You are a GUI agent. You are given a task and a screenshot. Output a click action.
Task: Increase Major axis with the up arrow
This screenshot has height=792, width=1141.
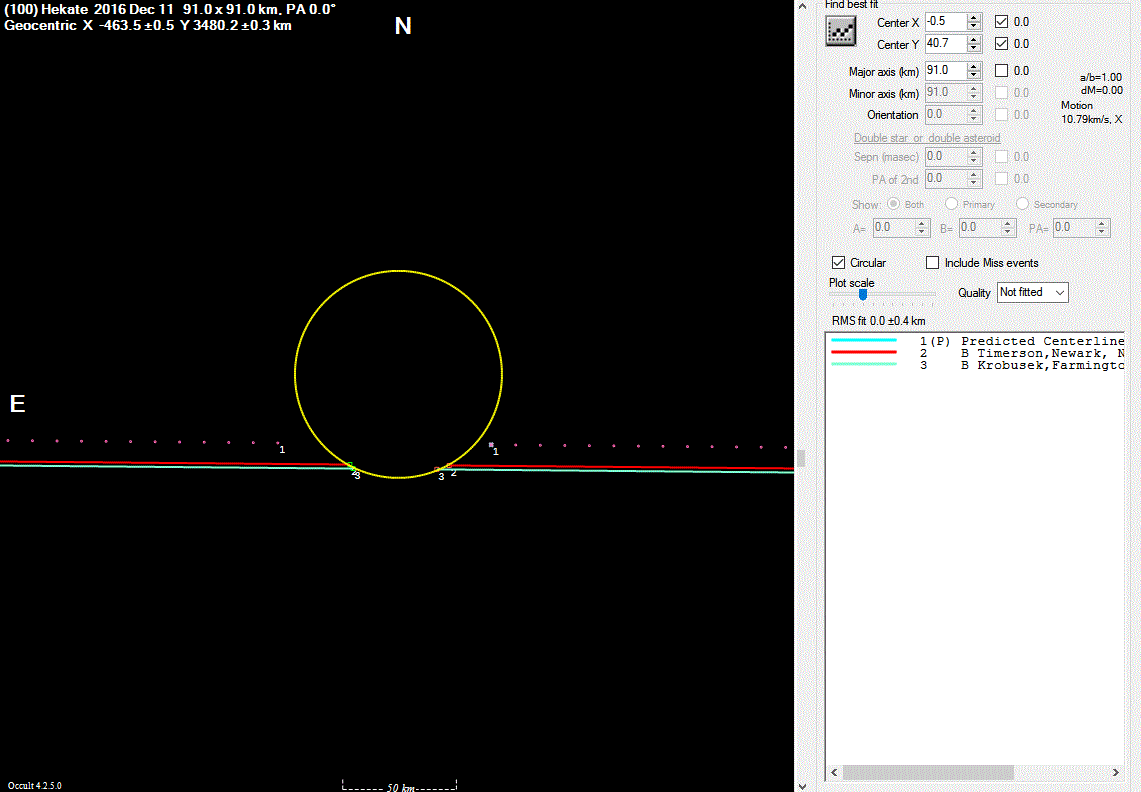pyautogui.click(x=974, y=66)
